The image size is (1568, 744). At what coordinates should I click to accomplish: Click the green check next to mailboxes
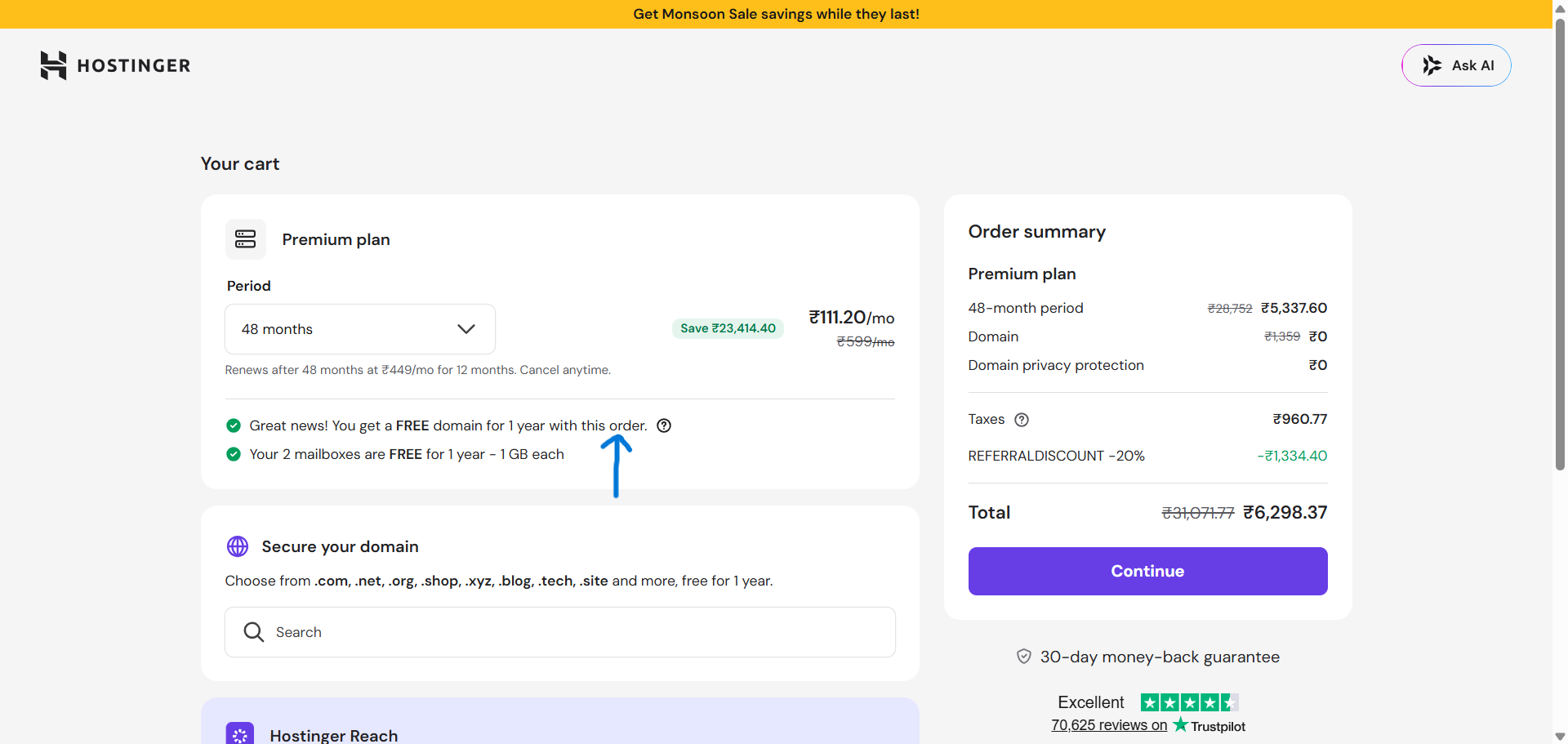point(234,454)
